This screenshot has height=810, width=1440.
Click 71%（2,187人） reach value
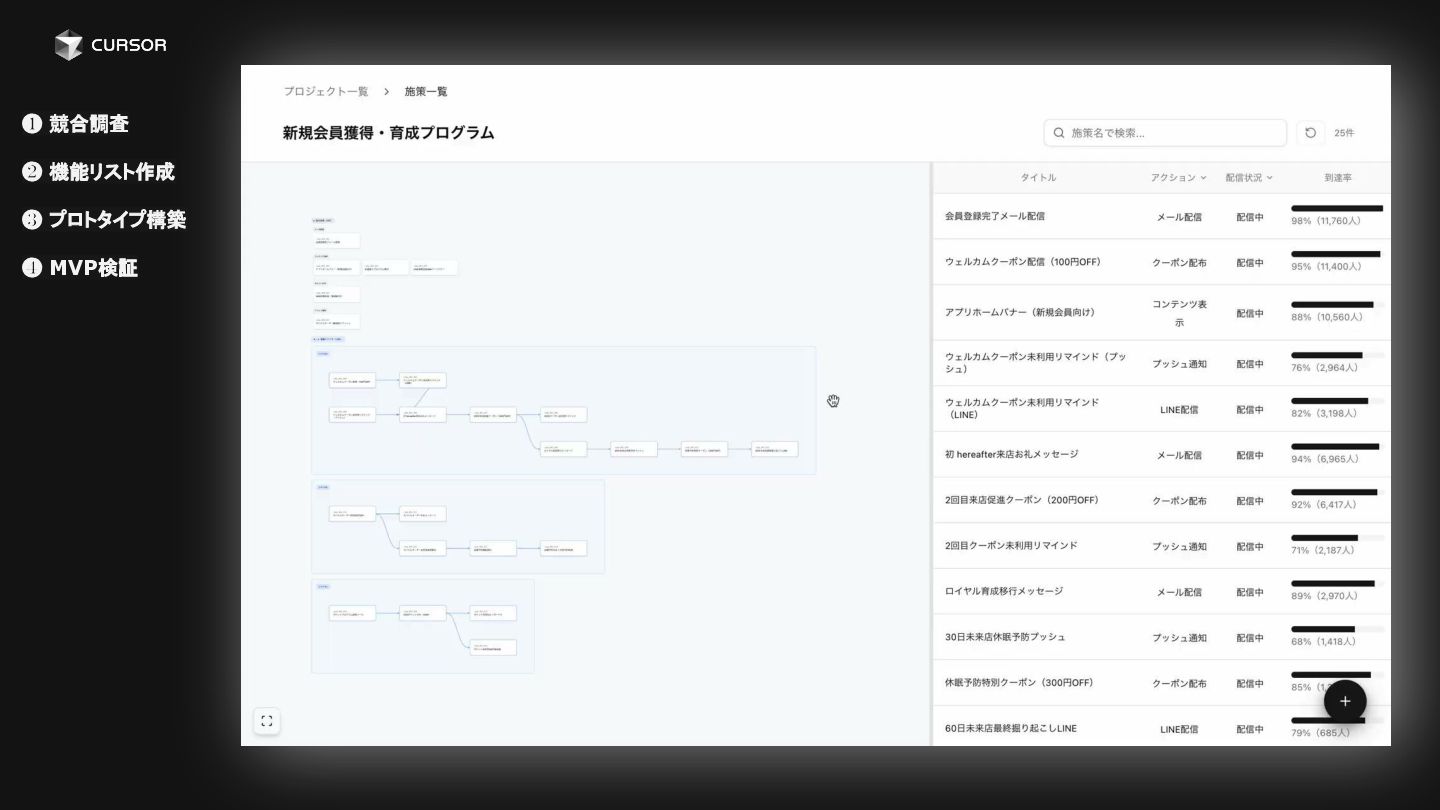(x=1323, y=551)
